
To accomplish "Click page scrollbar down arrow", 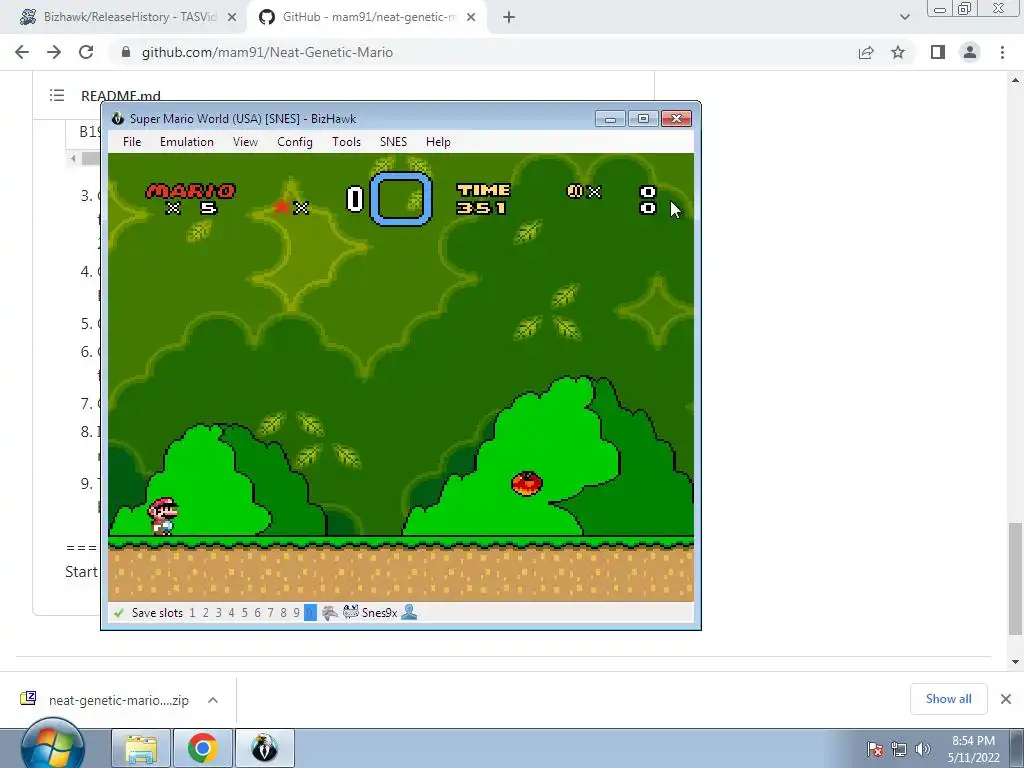I will (x=1015, y=662).
